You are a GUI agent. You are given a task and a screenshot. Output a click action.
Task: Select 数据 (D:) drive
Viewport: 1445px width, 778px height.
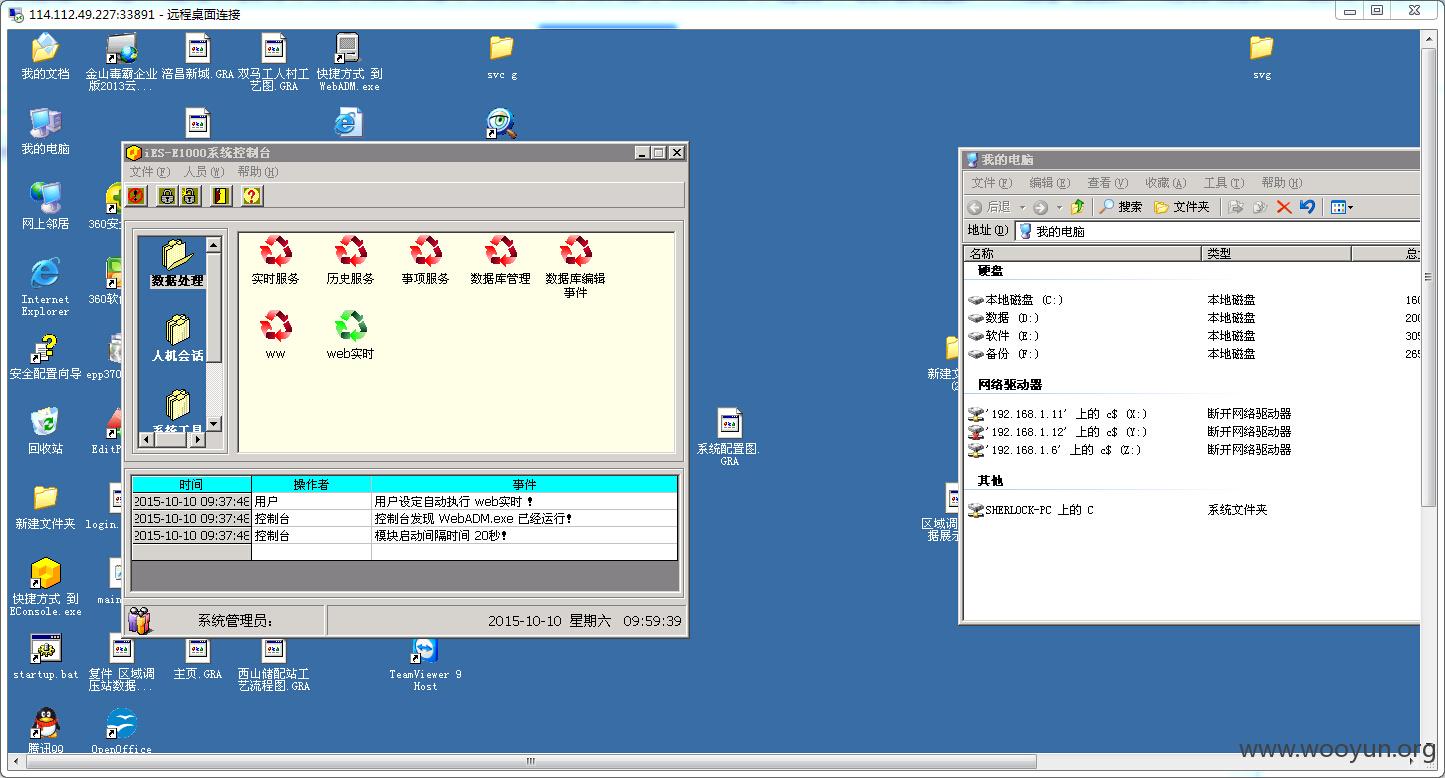click(1004, 318)
